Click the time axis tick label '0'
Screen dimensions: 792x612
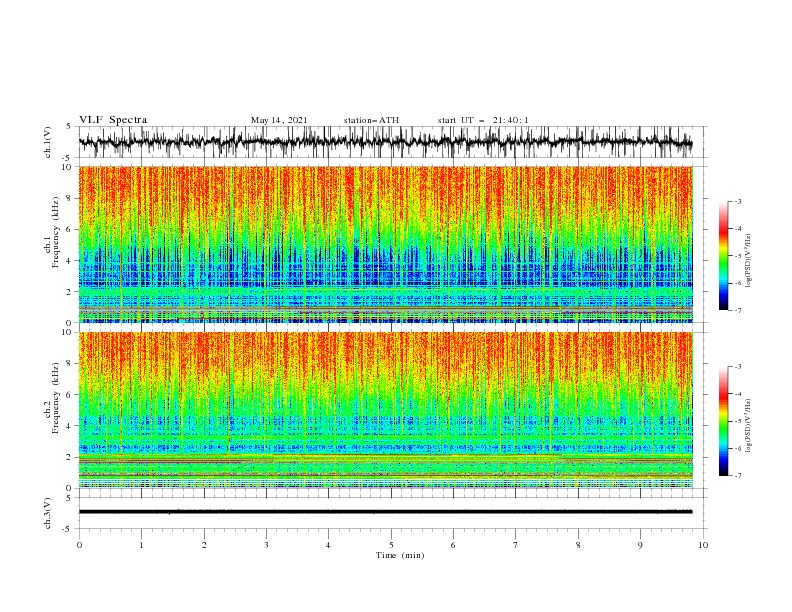(x=79, y=545)
